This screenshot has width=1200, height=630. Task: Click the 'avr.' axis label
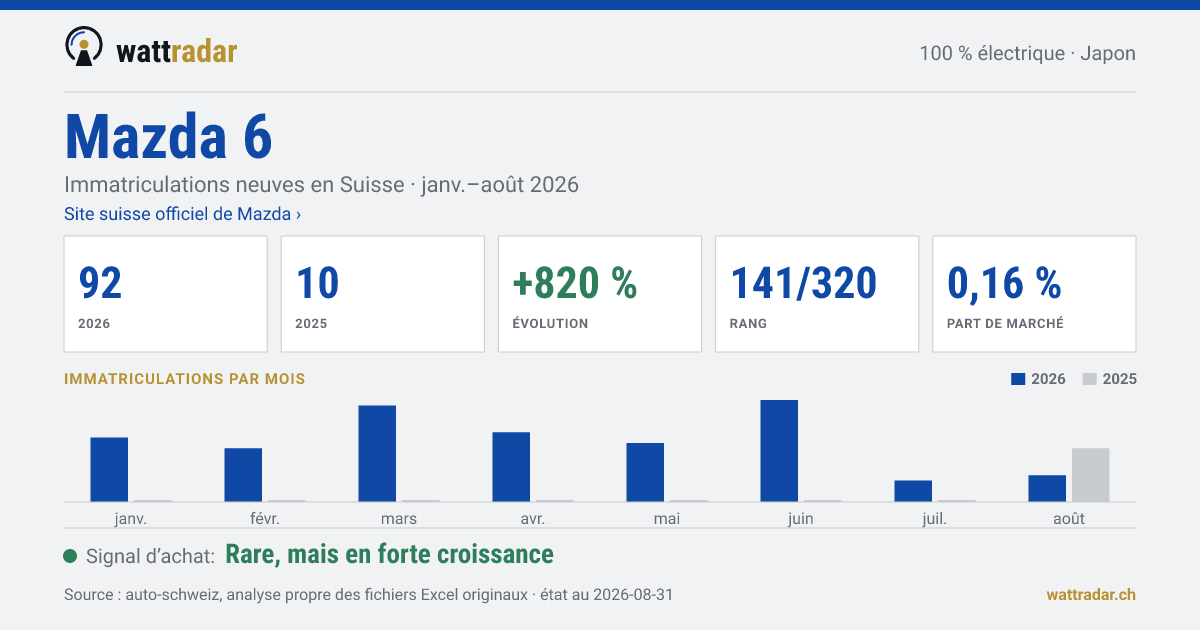click(533, 518)
